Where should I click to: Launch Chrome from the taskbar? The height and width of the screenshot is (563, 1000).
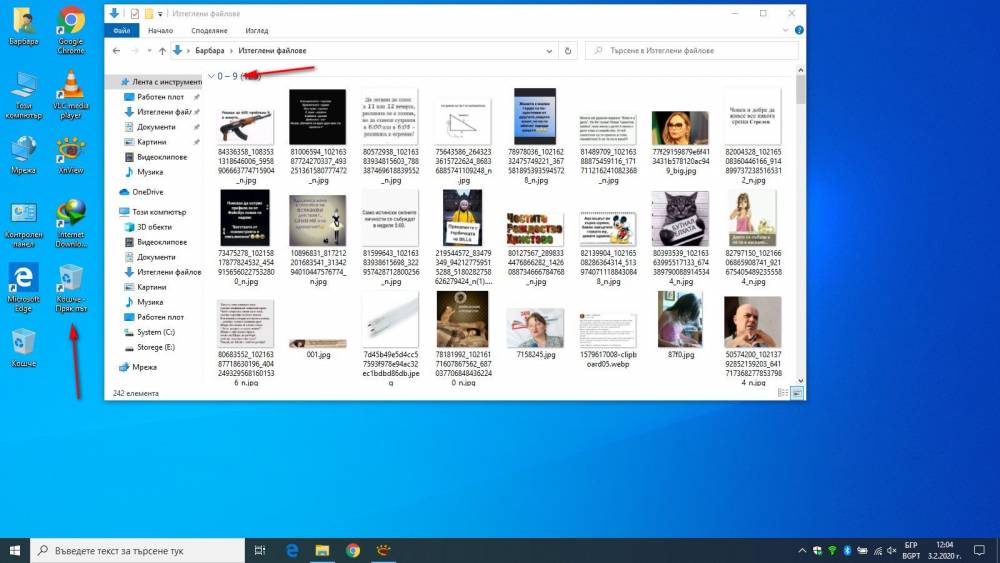(353, 550)
